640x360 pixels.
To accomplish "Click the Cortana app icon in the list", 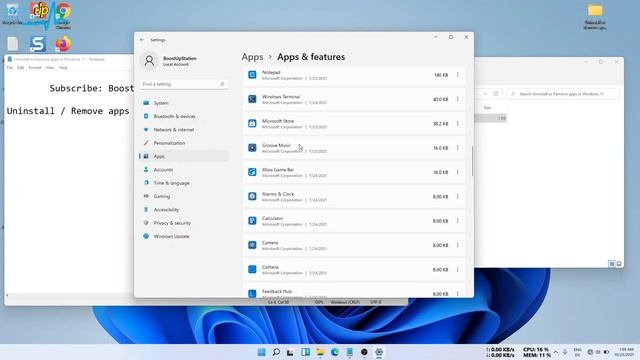I will 252,269.
